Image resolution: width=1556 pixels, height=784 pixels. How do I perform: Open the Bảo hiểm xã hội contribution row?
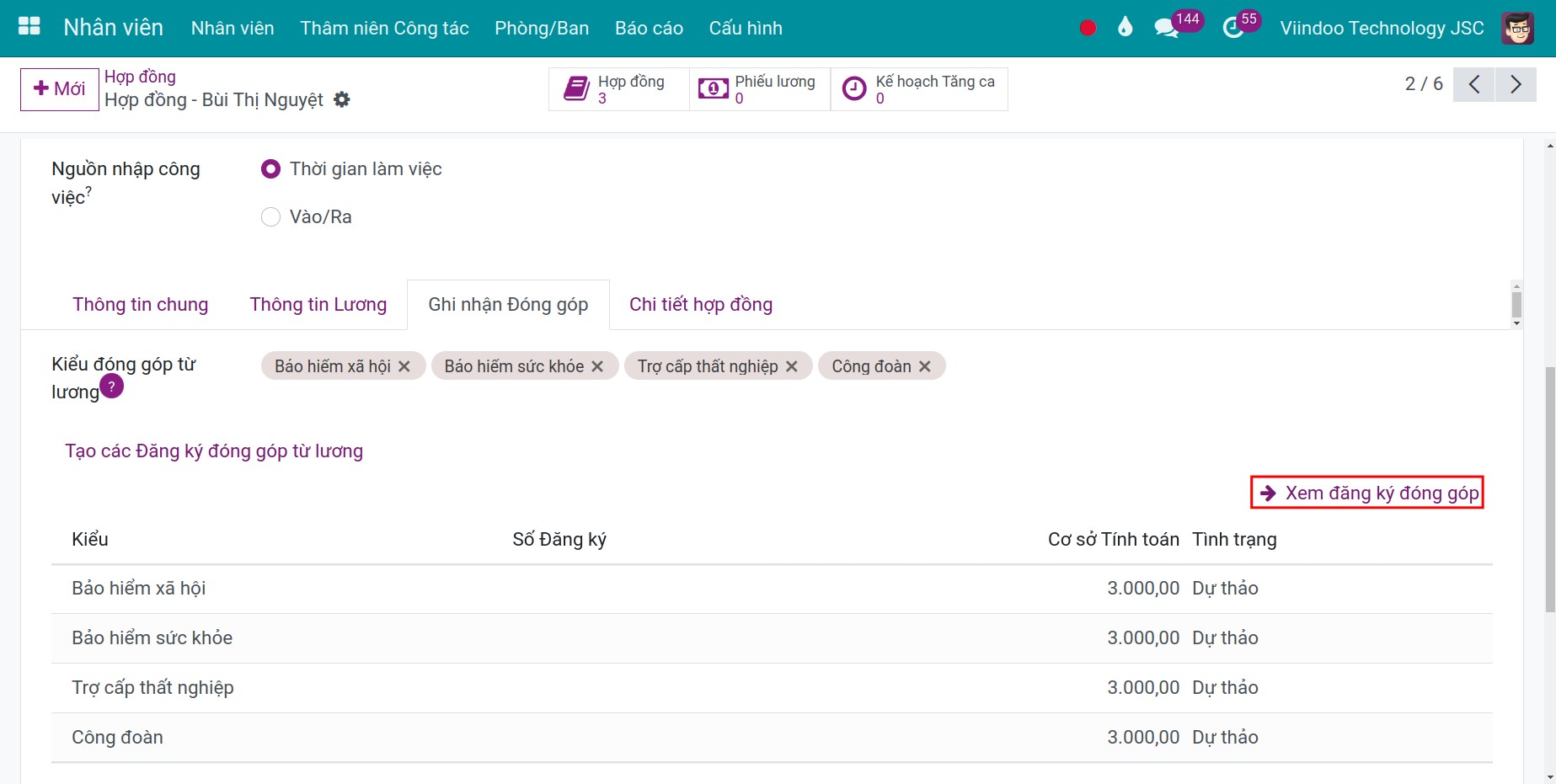pos(772,589)
